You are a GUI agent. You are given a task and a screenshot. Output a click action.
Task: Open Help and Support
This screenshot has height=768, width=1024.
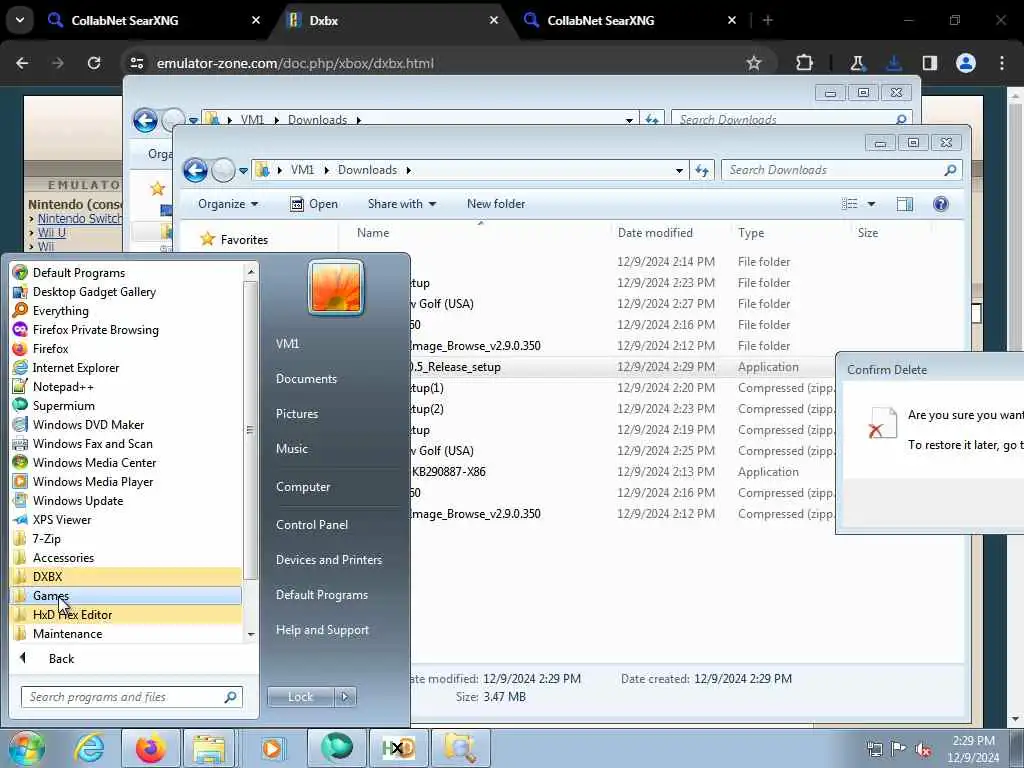[x=322, y=630]
